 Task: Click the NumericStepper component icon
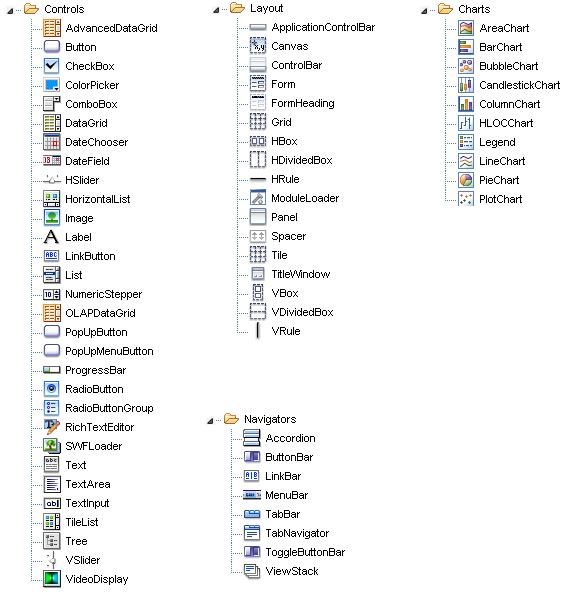52,294
